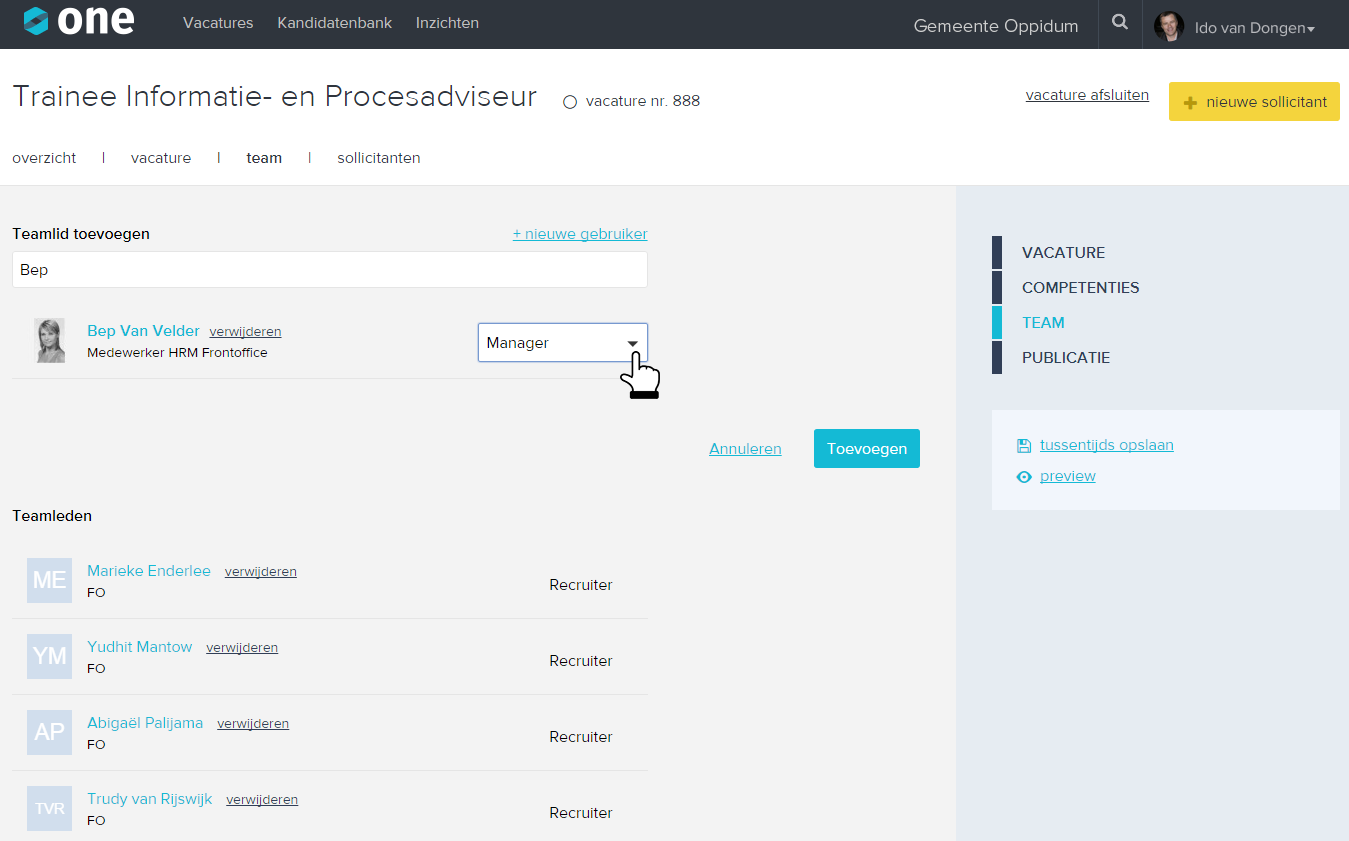Open the Ido van Dongen user menu

(x=1254, y=28)
